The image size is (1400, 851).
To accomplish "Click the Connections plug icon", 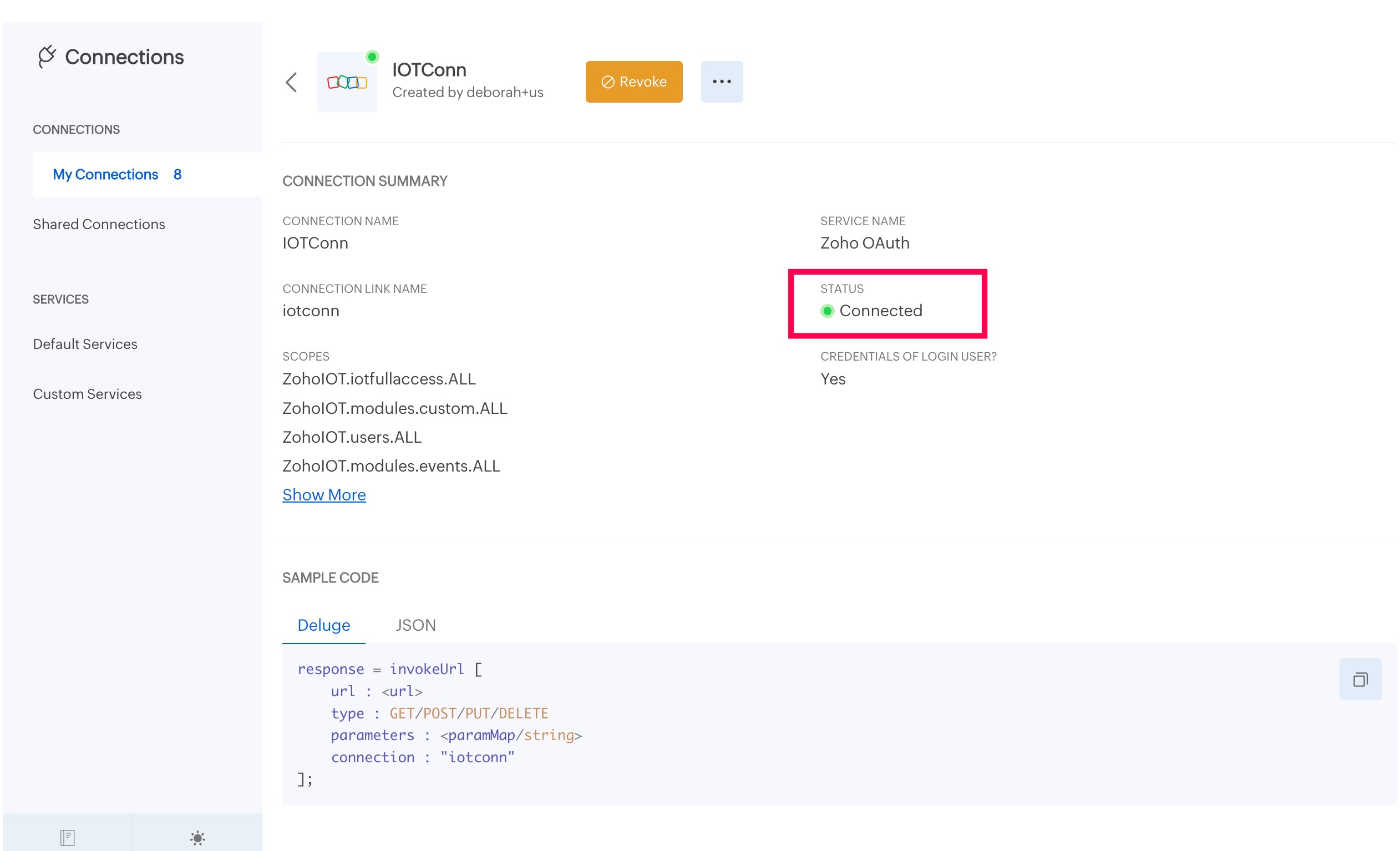I will (47, 56).
